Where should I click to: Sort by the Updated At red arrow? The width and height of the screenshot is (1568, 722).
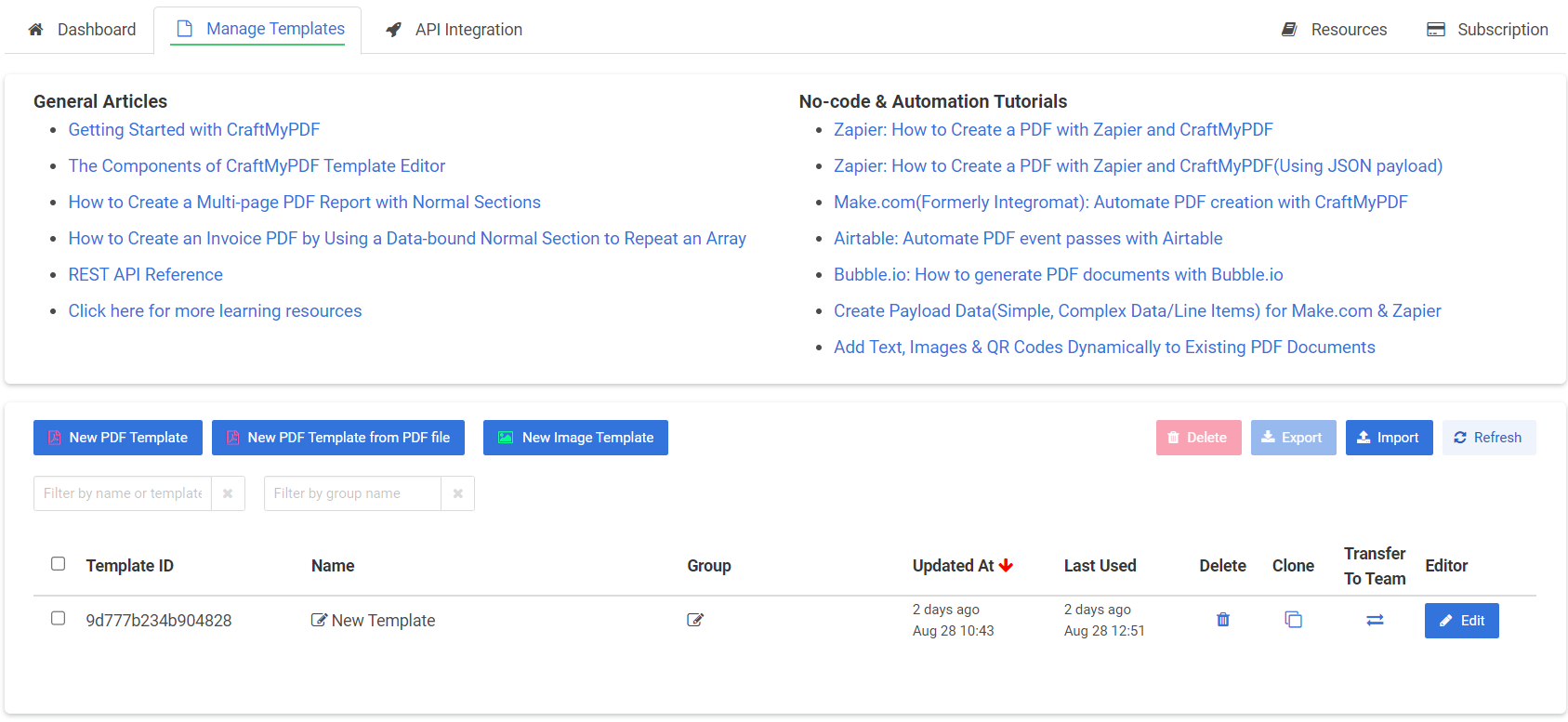pos(1006,565)
